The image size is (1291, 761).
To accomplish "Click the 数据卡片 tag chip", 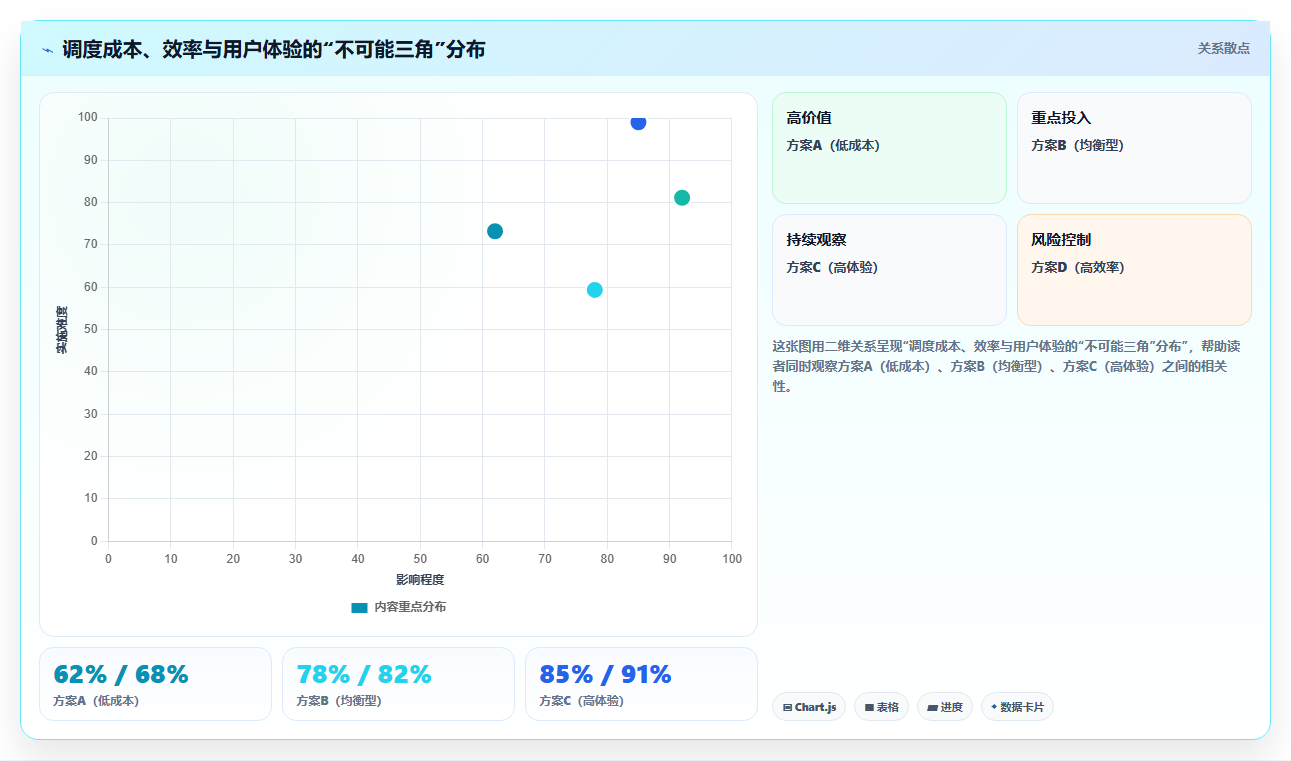I will 1017,707.
